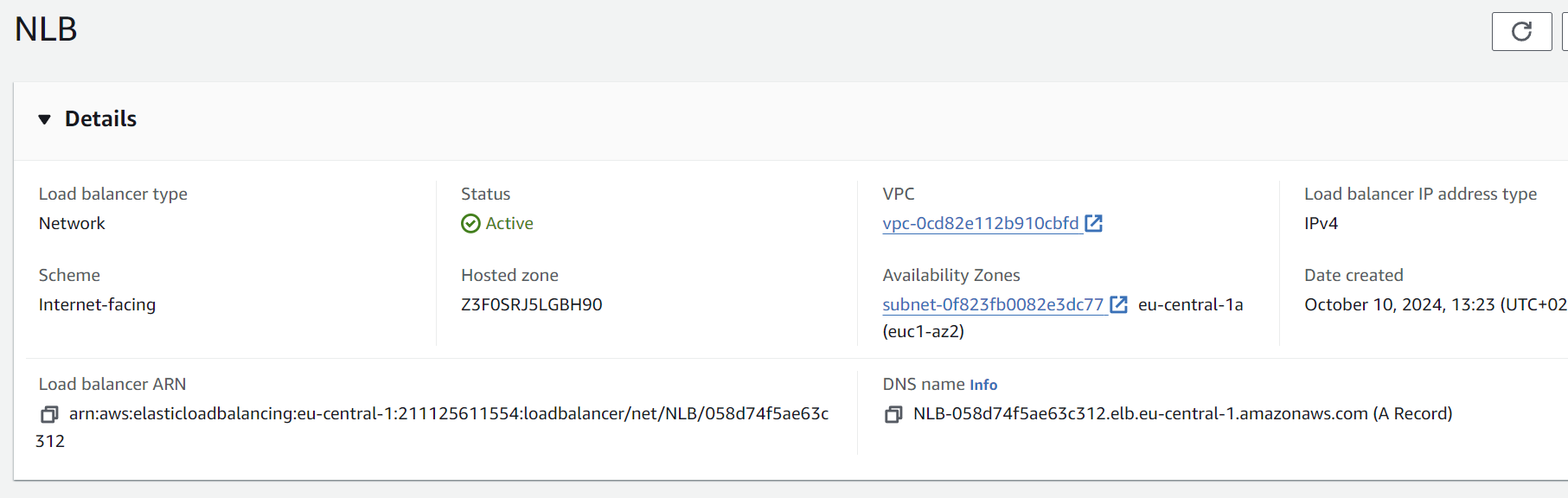Collapse the Details section triangle
1568x498 pixels.
pos(45,119)
